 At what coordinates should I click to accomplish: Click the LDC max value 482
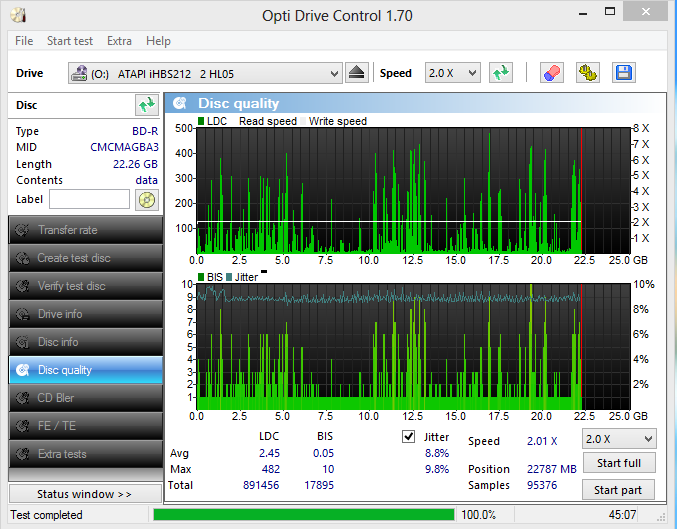271,469
